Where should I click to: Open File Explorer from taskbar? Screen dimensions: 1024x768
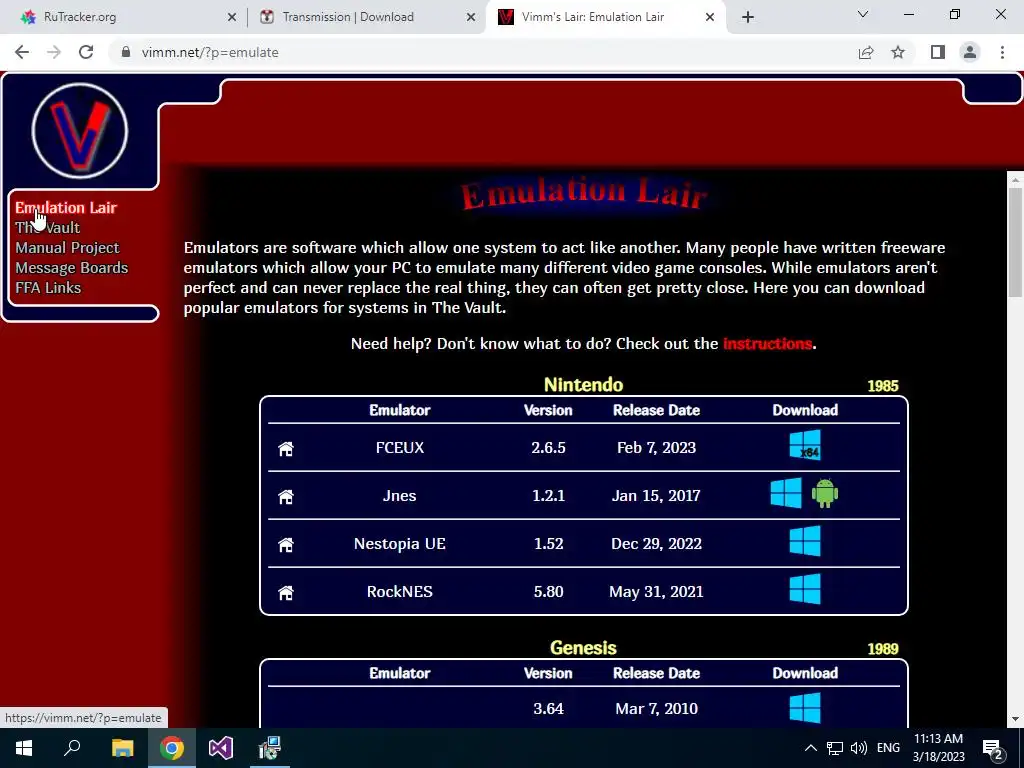pyautogui.click(x=122, y=748)
